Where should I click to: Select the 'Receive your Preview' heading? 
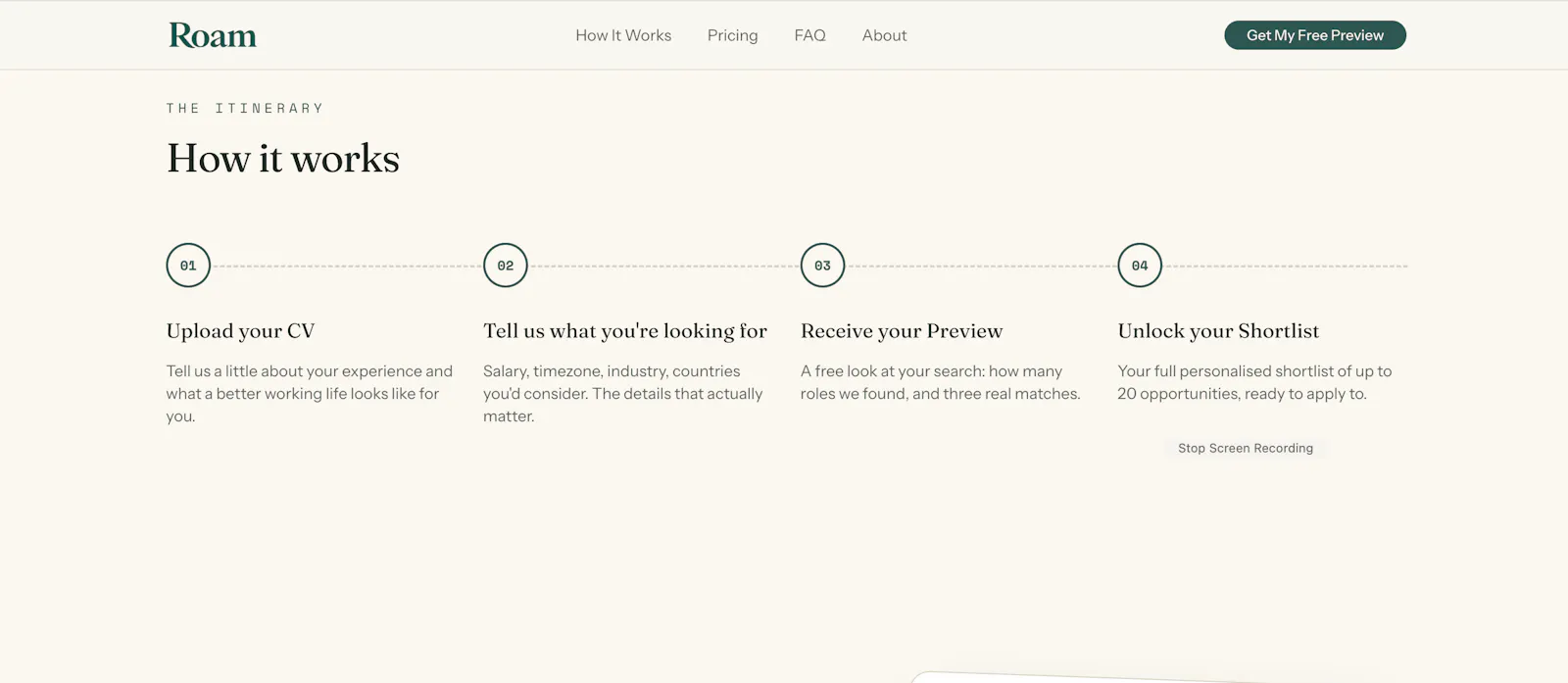[x=902, y=331]
